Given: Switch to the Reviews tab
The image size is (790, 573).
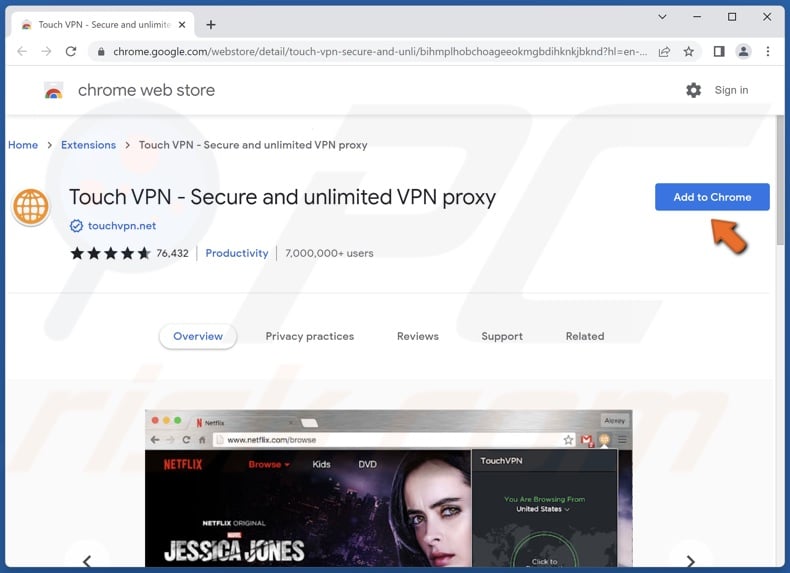Looking at the screenshot, I should click(418, 336).
